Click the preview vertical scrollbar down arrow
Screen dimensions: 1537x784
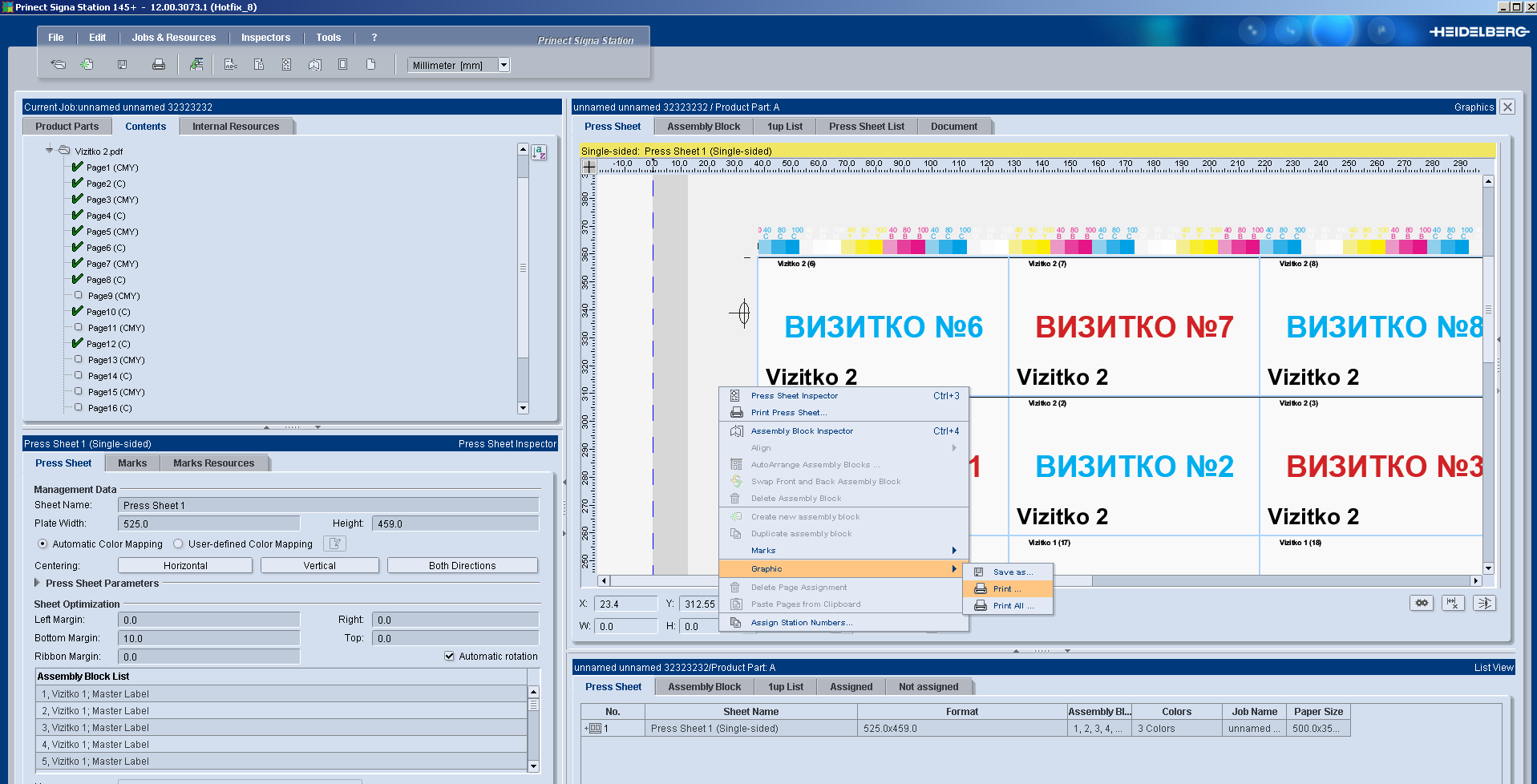click(1488, 568)
